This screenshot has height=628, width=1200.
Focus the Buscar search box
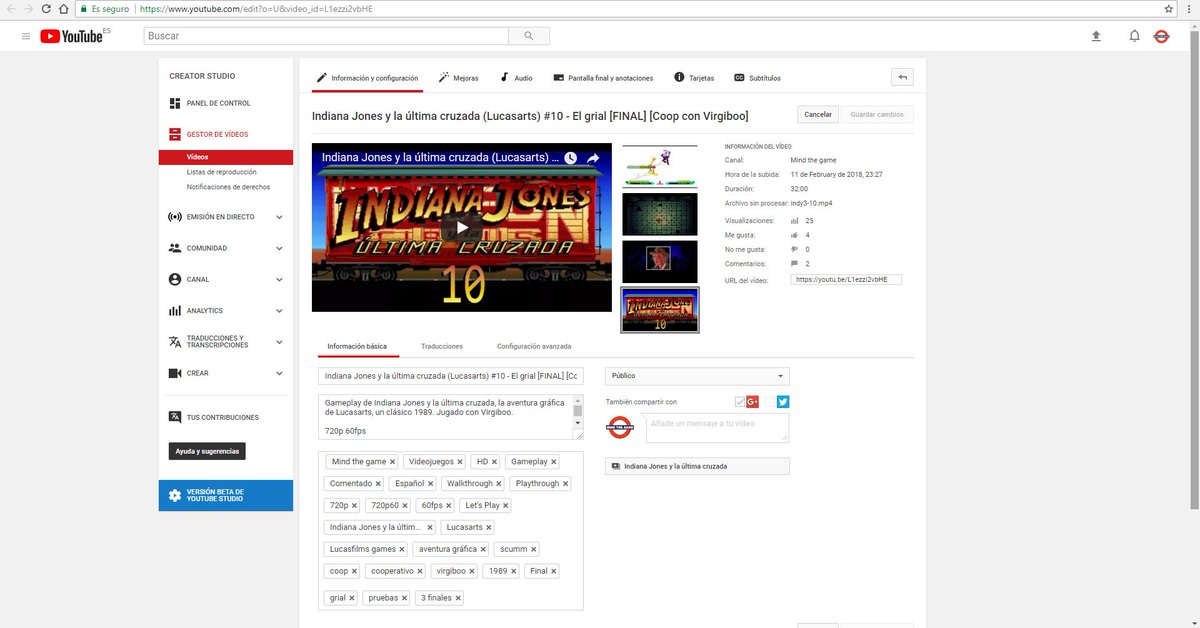point(326,36)
